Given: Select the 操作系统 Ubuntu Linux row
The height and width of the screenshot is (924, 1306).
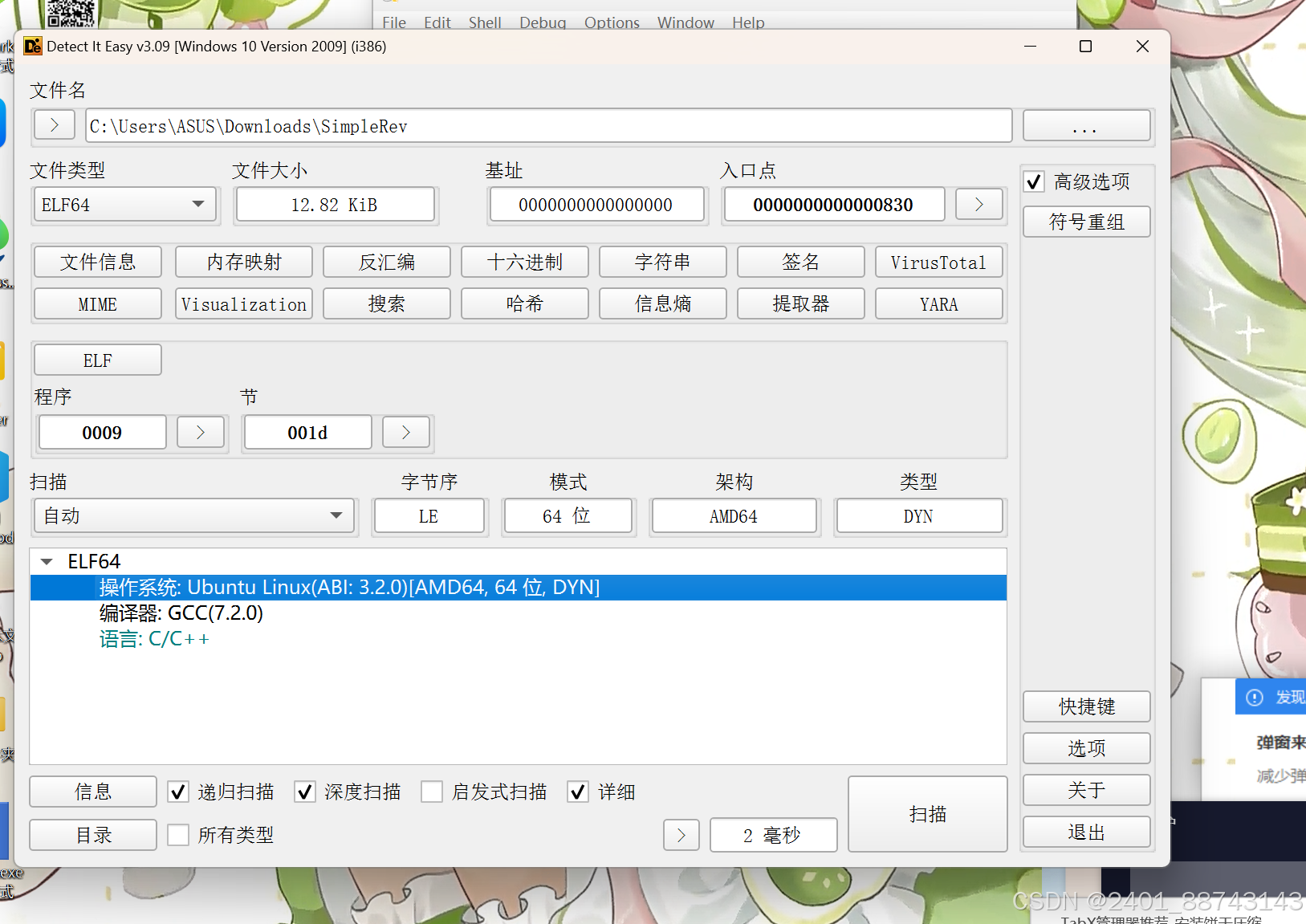Looking at the screenshot, I should (519, 588).
